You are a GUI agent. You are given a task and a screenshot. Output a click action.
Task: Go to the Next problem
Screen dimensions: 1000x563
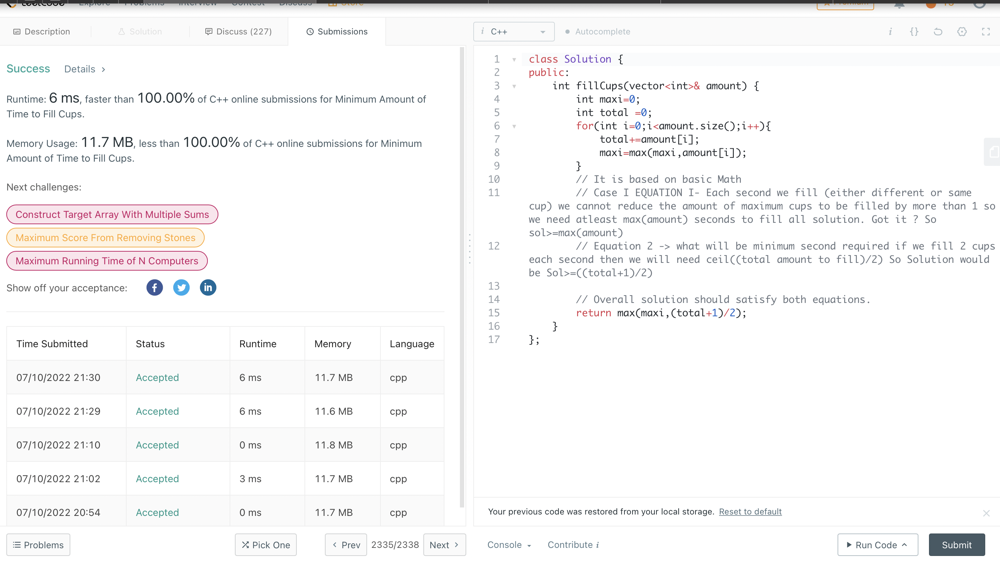(445, 545)
